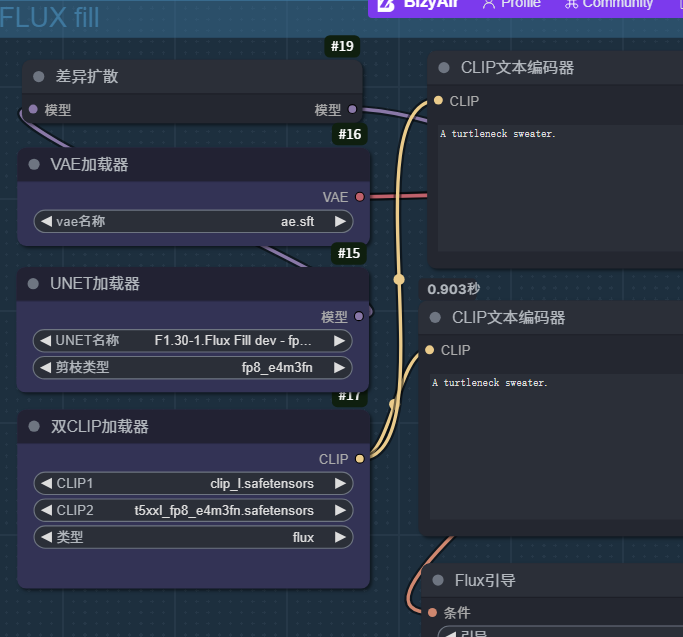The image size is (683, 637).
Task: Open the 剪枝类型 fp8_e4m3fn selector
Action: click(193, 368)
